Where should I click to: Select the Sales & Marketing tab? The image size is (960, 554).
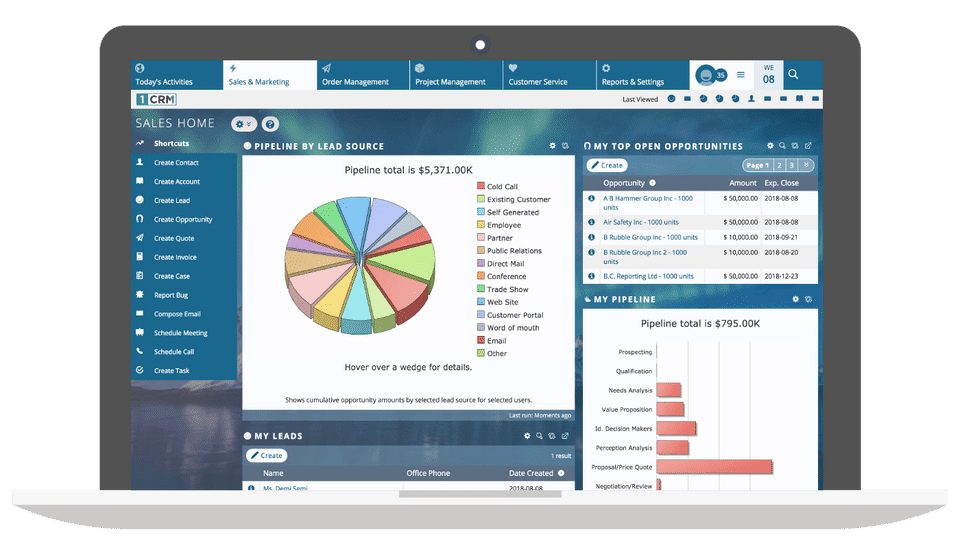[x=270, y=75]
